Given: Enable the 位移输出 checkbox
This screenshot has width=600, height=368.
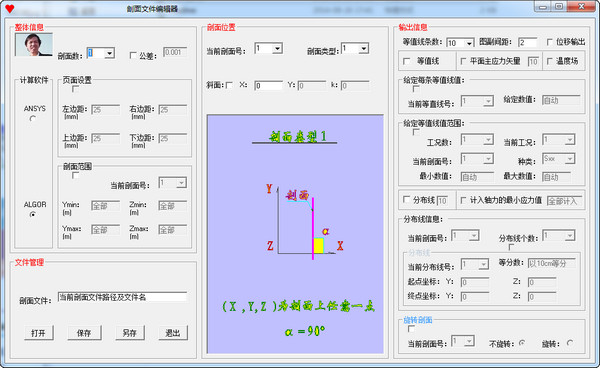Looking at the screenshot, I should [x=549, y=42].
